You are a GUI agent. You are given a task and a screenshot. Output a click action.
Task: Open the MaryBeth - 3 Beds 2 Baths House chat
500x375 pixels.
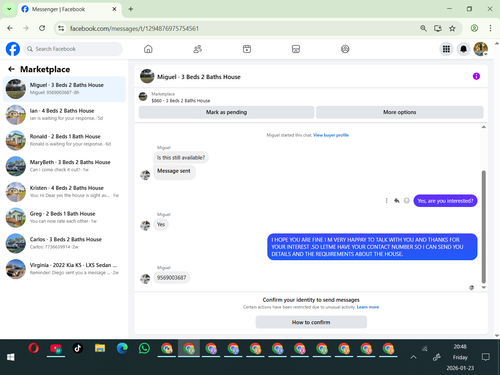[x=64, y=166]
